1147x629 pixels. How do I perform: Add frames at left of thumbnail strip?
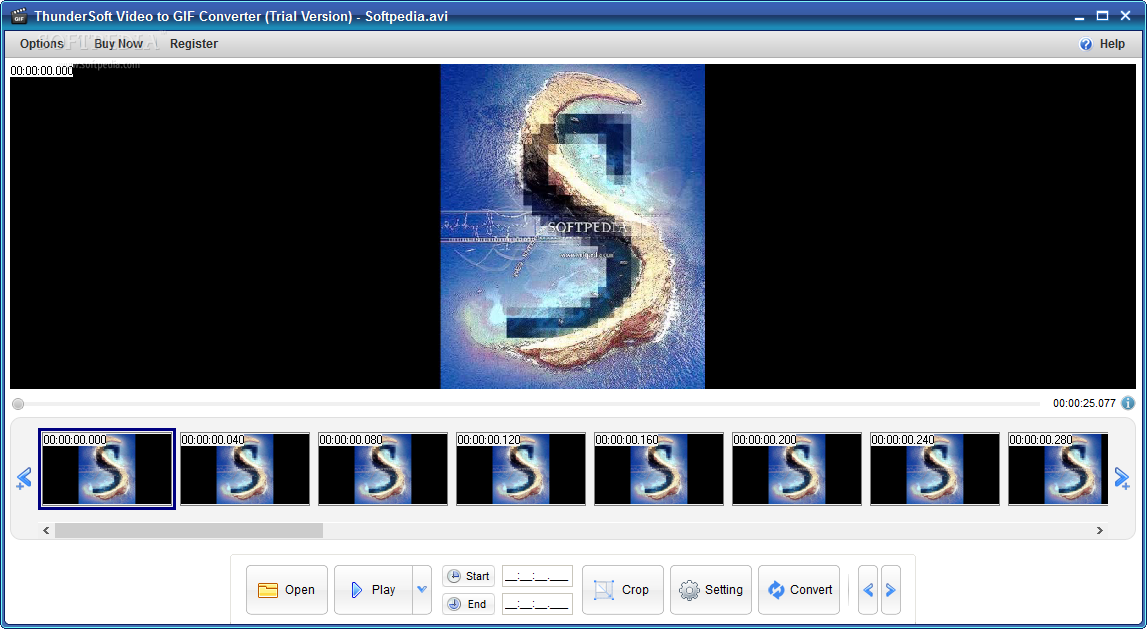(24, 479)
